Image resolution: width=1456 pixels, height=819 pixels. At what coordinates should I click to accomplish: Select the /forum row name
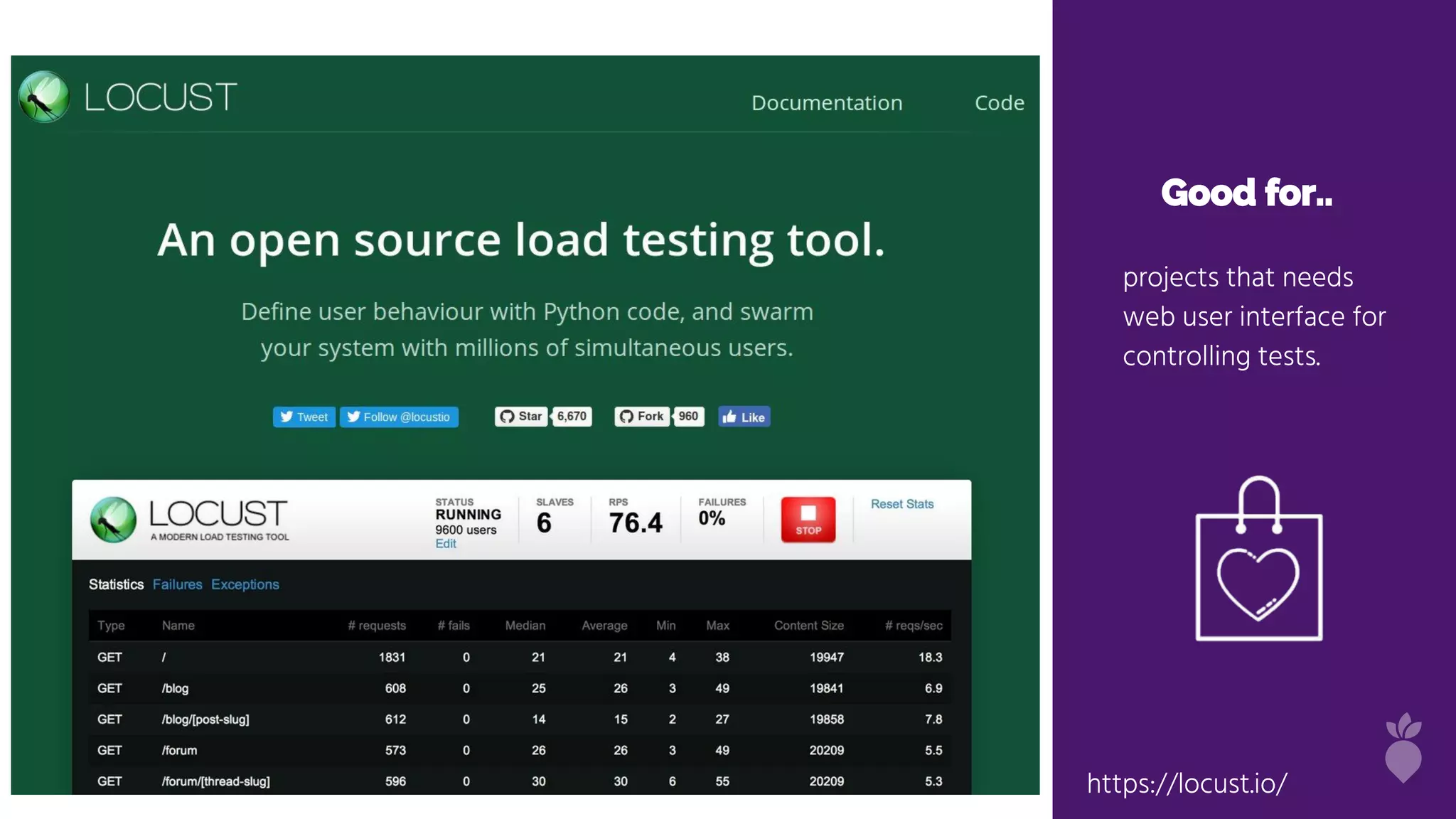(179, 751)
